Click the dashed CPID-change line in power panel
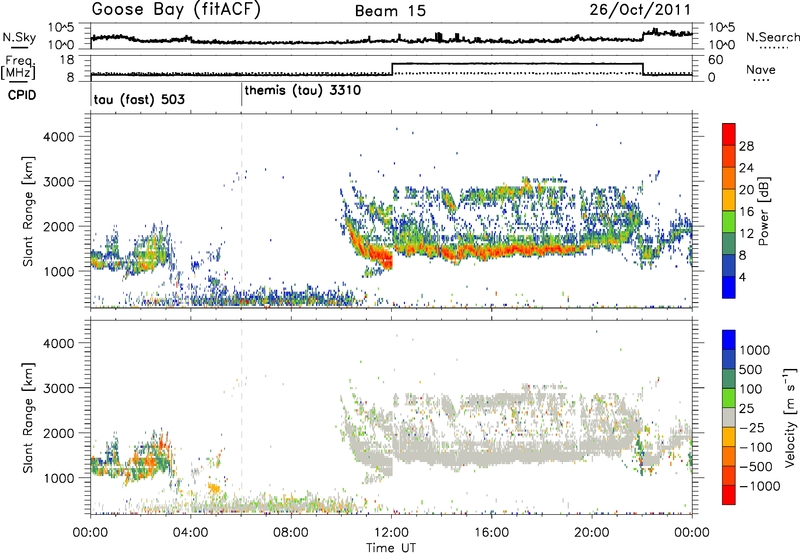800x554 pixels. pyautogui.click(x=242, y=211)
